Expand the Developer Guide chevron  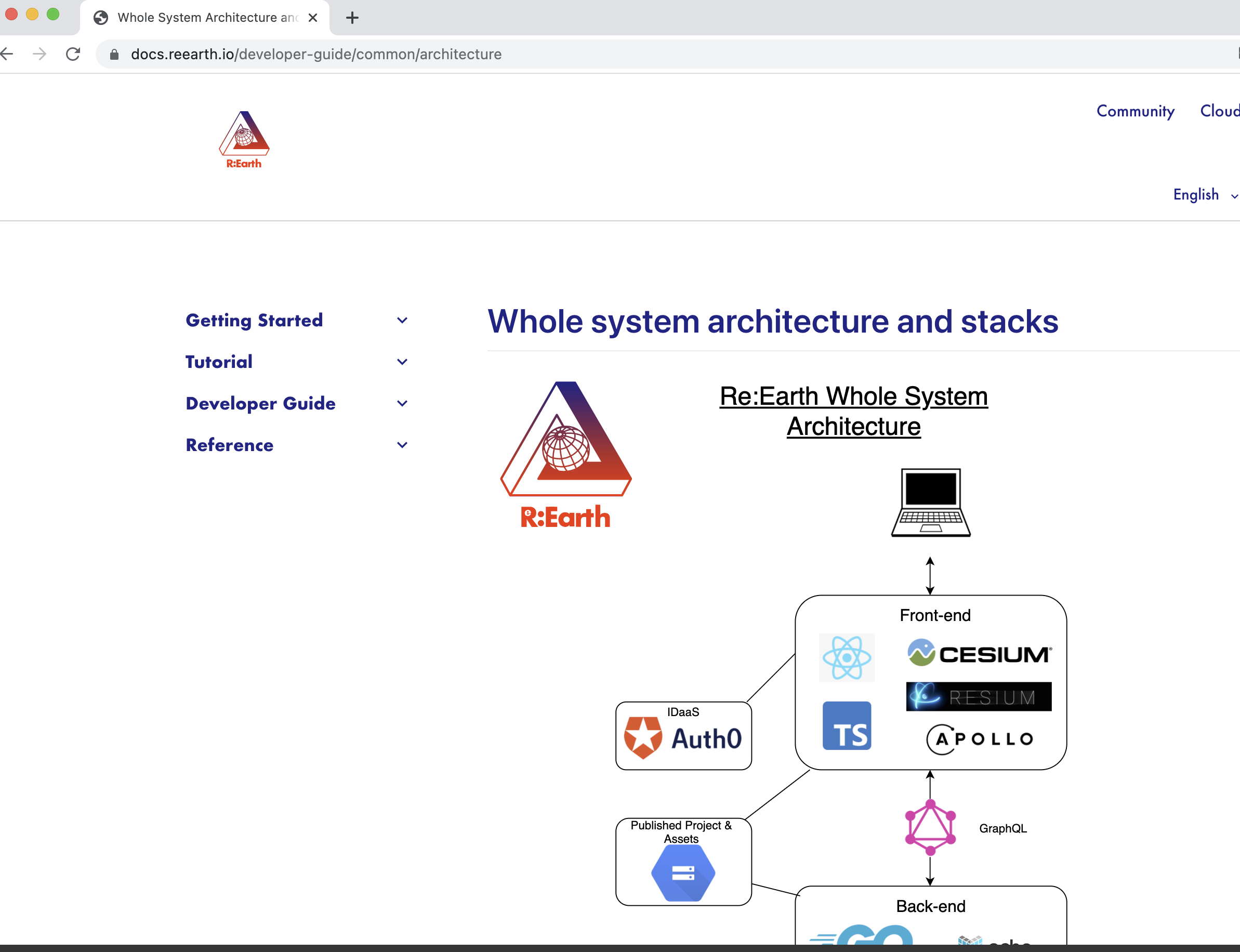point(402,403)
